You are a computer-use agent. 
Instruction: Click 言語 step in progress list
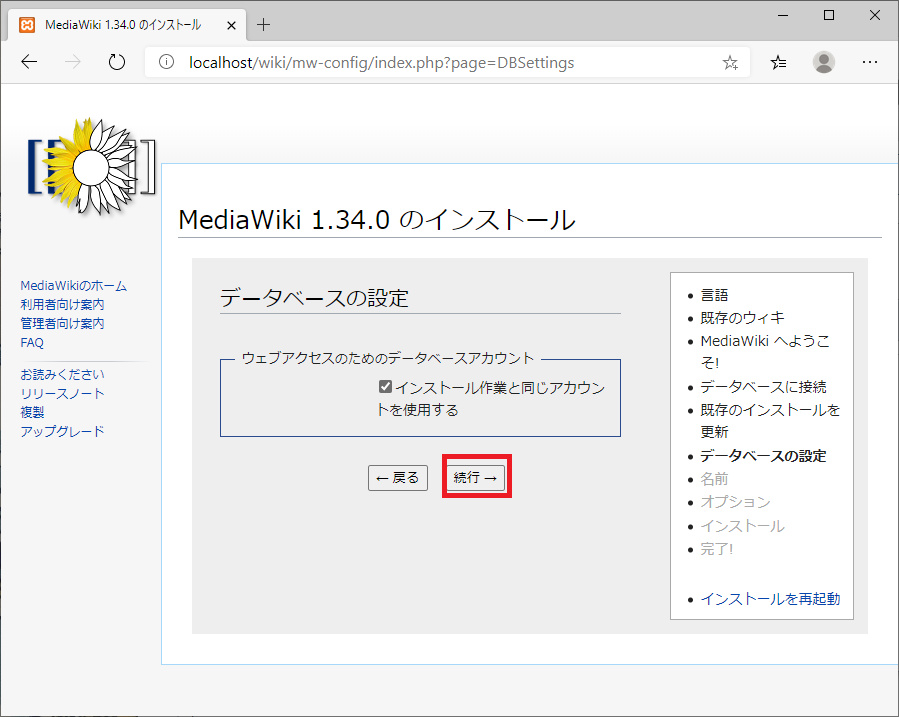tap(714, 295)
